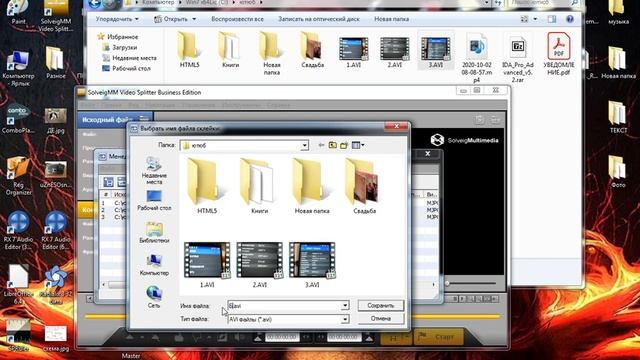This screenshot has width=640, height=360.
Task: Open the Разное desktop folder
Action: (x=56, y=62)
